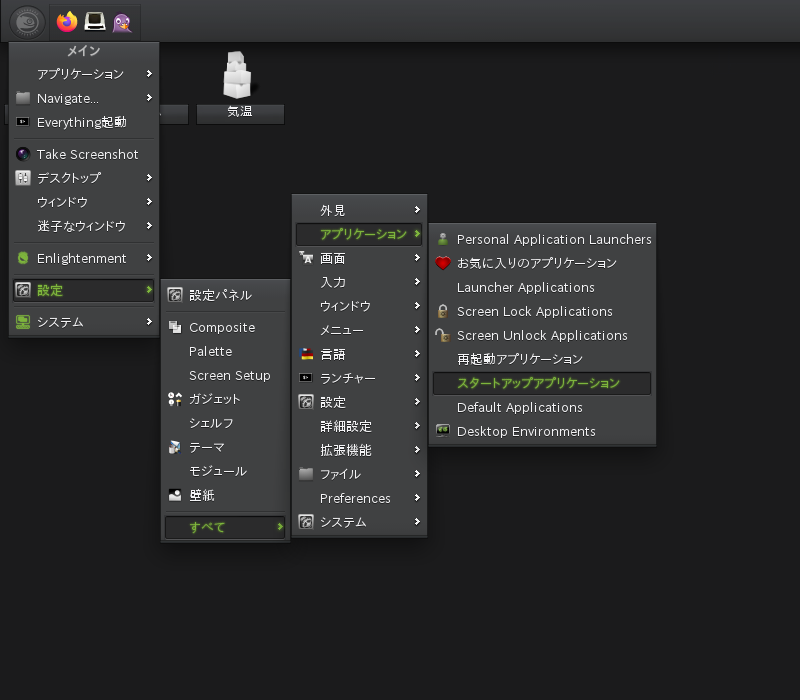
Task: Click the ガジェット icon
Action: click(x=175, y=399)
